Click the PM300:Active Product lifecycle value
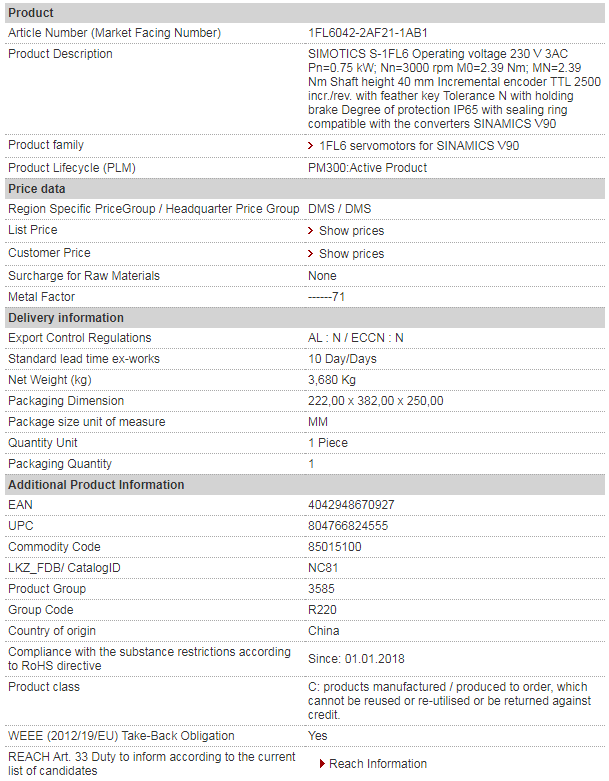This screenshot has width=609, height=781. point(367,168)
